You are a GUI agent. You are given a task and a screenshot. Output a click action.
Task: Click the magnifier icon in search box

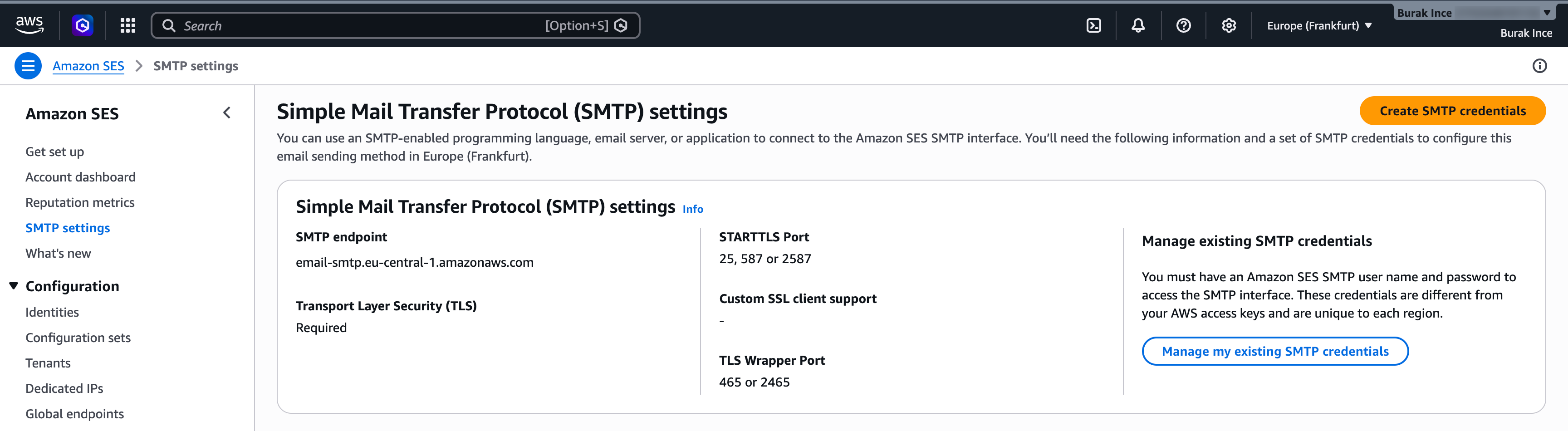[169, 25]
